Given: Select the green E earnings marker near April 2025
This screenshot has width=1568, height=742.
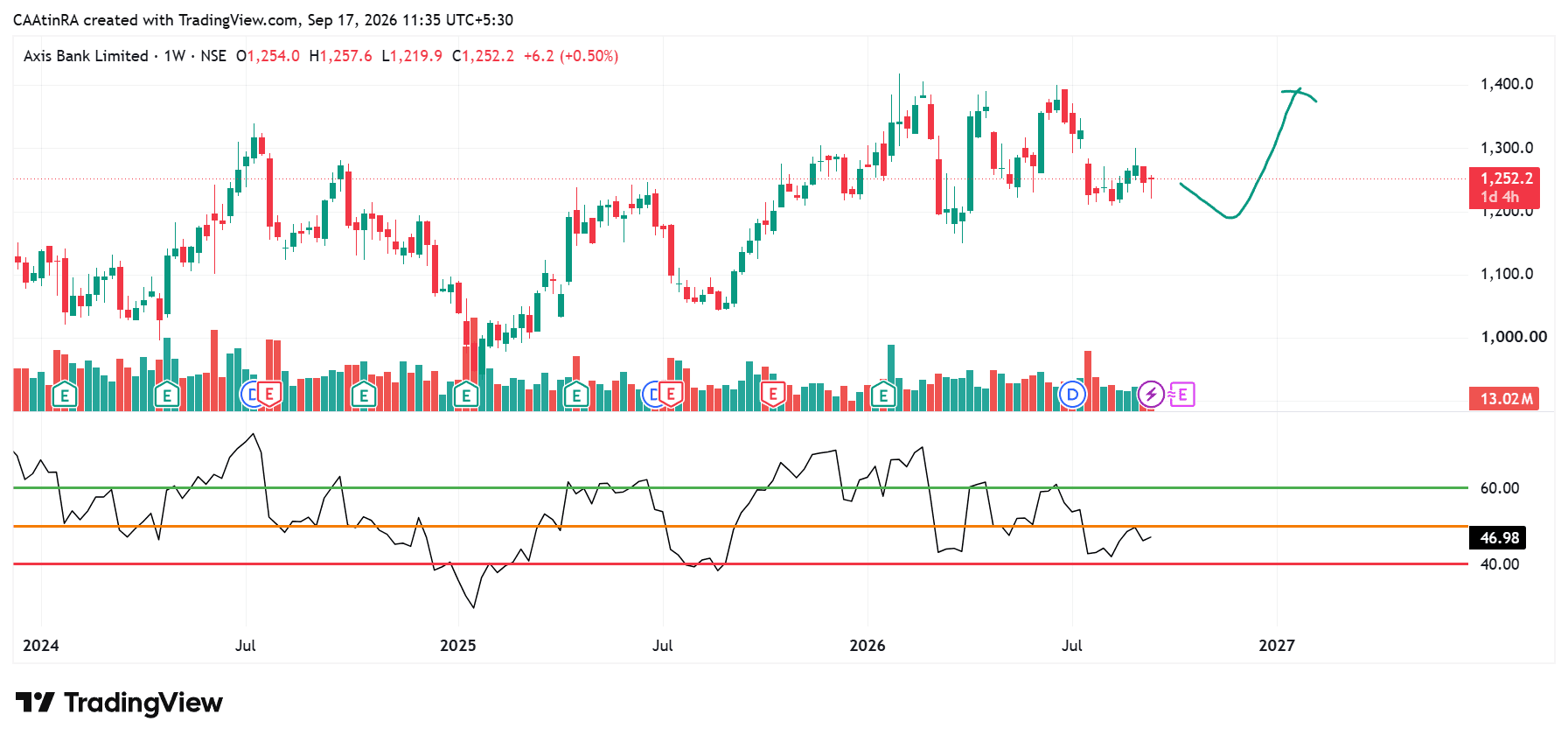Looking at the screenshot, I should [575, 395].
